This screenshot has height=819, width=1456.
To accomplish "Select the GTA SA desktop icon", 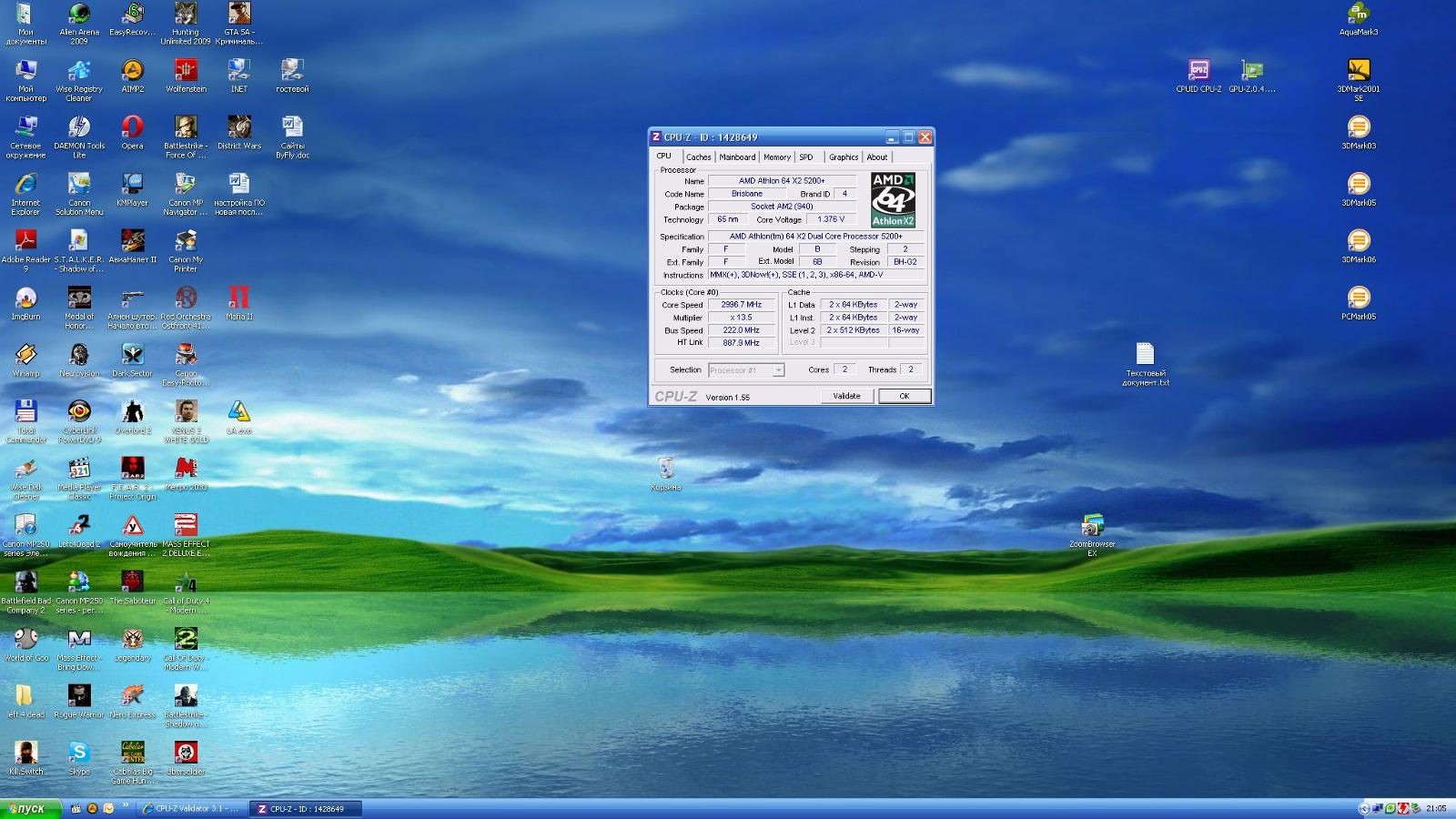I will coord(239,24).
